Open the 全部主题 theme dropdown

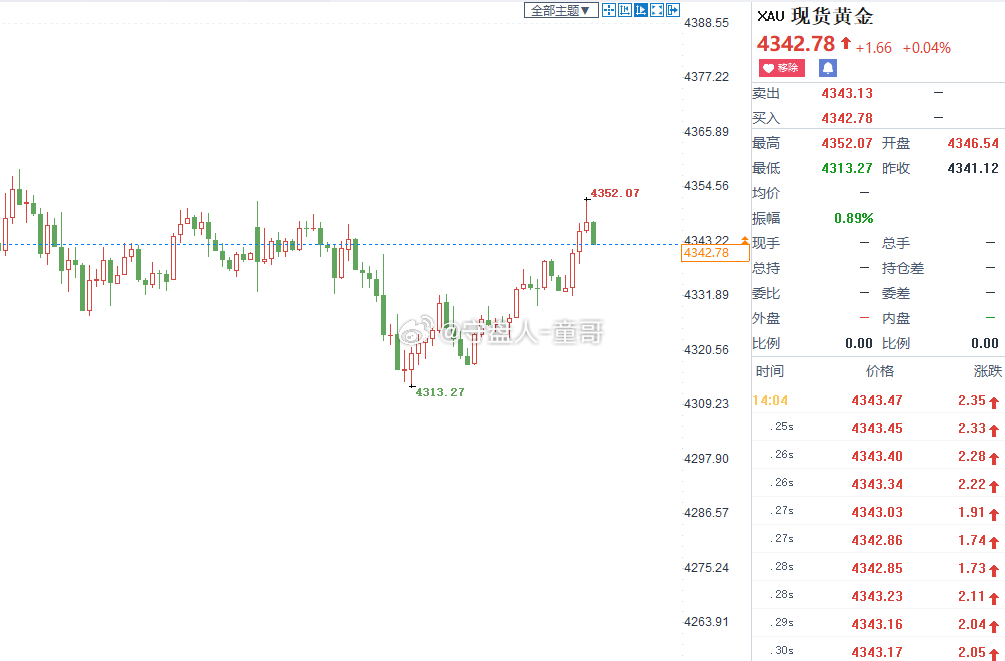click(x=561, y=10)
